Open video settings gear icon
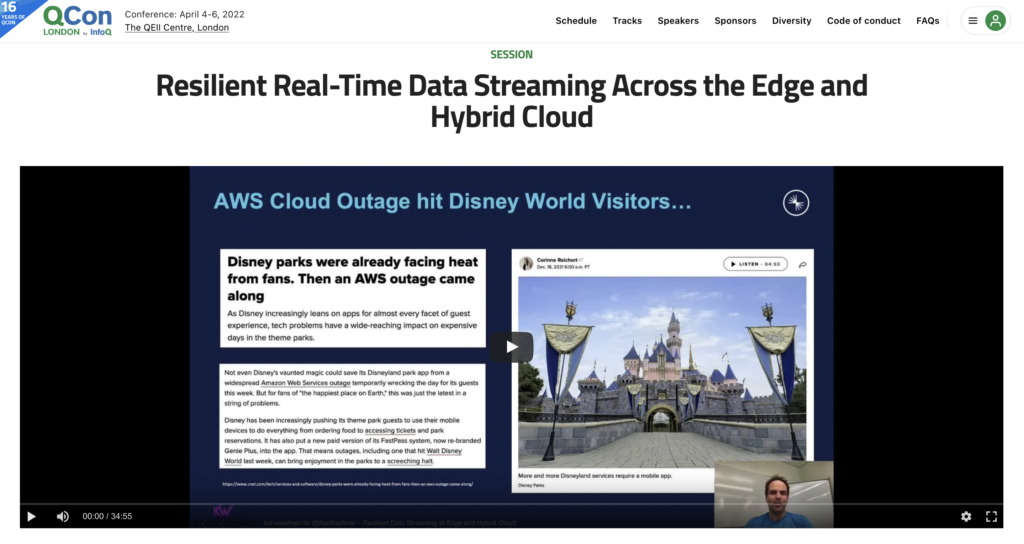1024x544 pixels. (966, 517)
